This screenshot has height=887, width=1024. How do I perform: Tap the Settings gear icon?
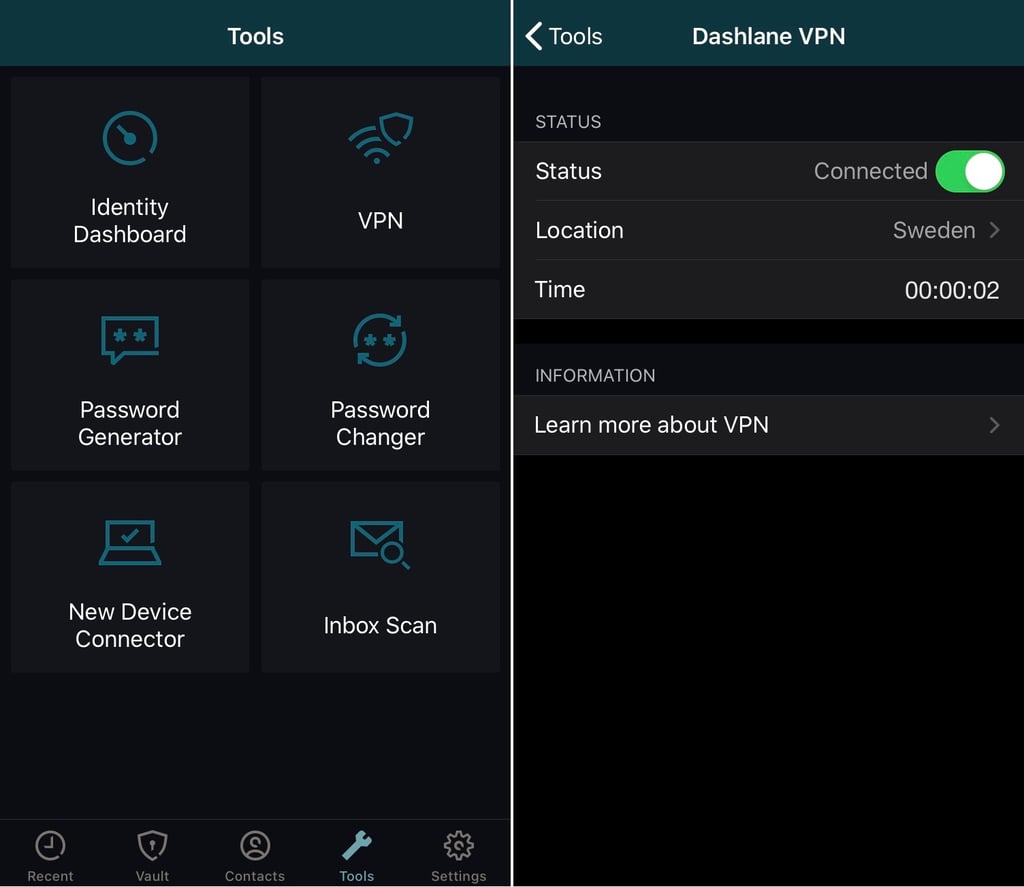[x=458, y=845]
